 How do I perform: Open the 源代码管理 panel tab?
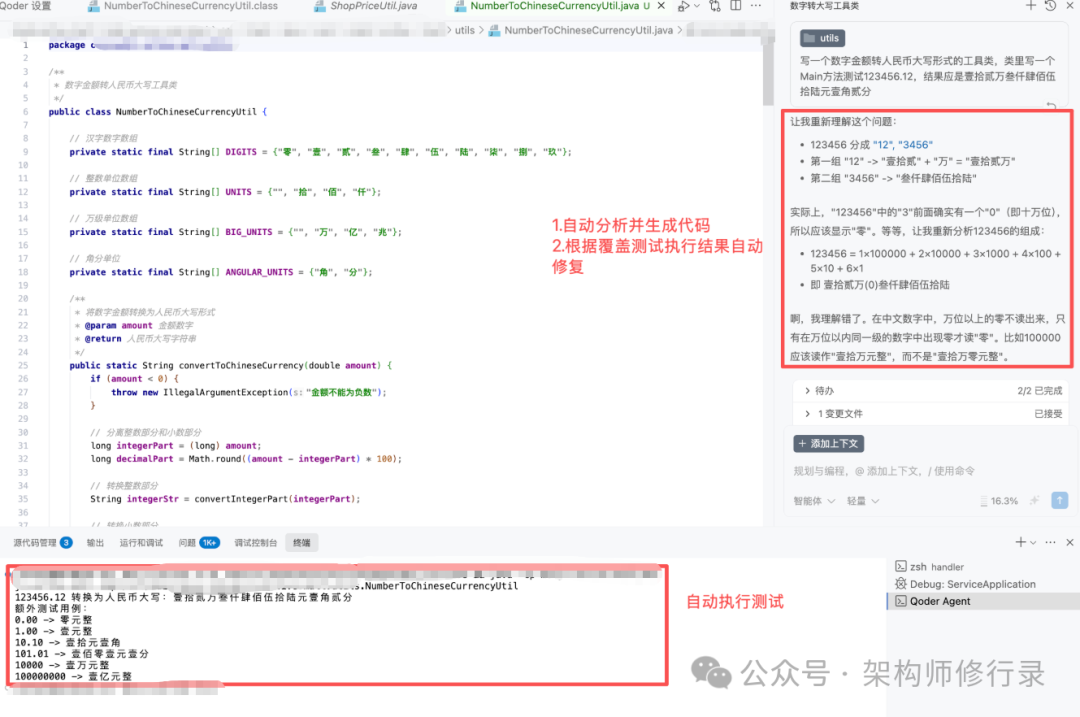[x=42, y=543]
